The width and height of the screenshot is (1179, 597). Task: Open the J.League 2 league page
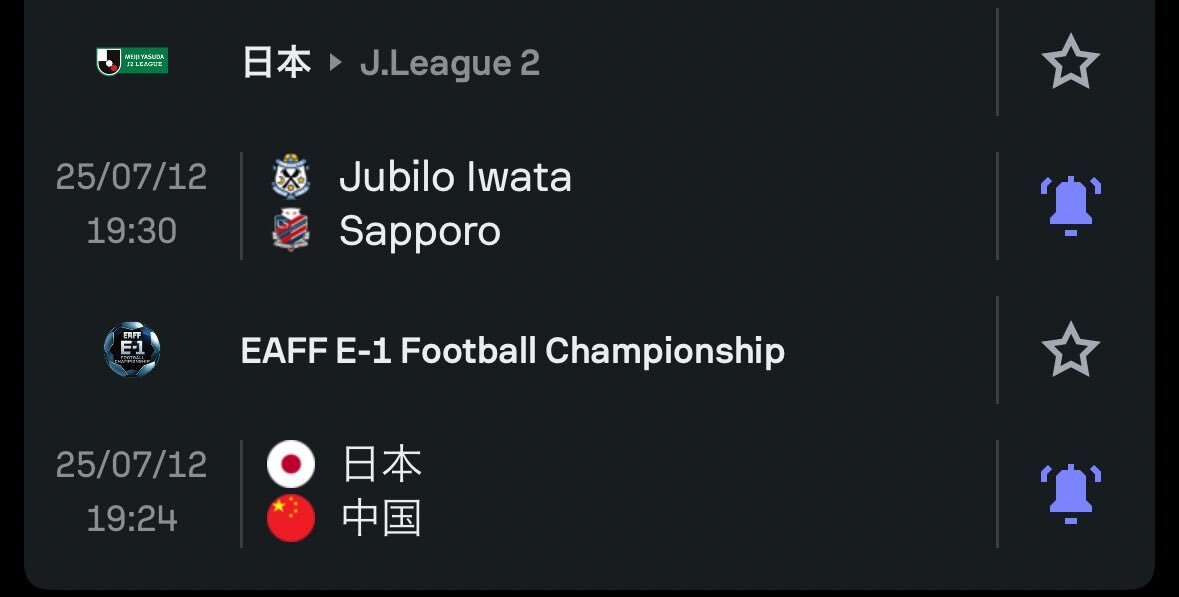(x=449, y=62)
